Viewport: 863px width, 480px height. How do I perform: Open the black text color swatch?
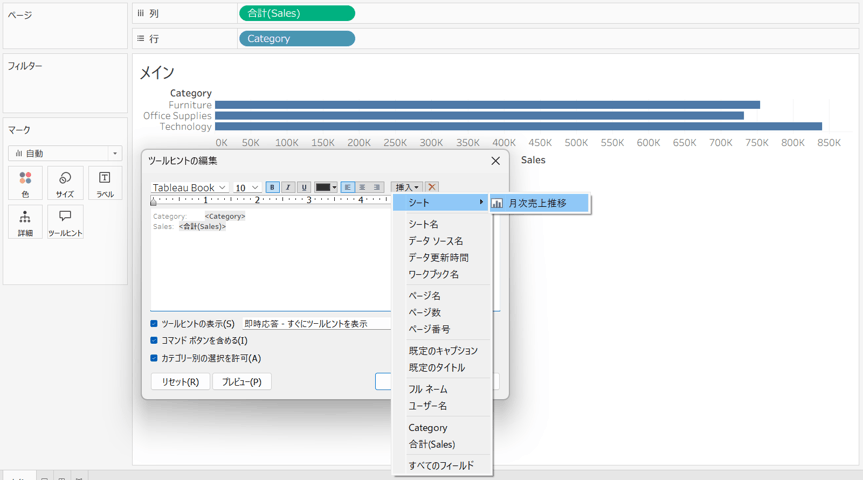click(326, 187)
